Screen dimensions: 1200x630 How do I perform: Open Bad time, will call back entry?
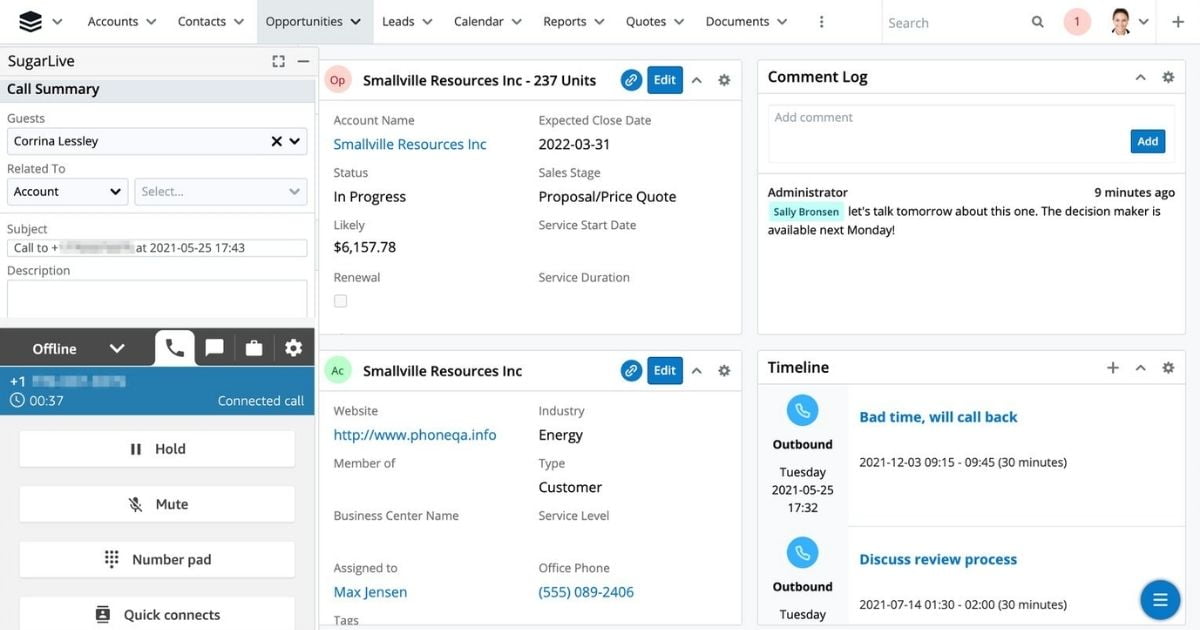(x=938, y=417)
